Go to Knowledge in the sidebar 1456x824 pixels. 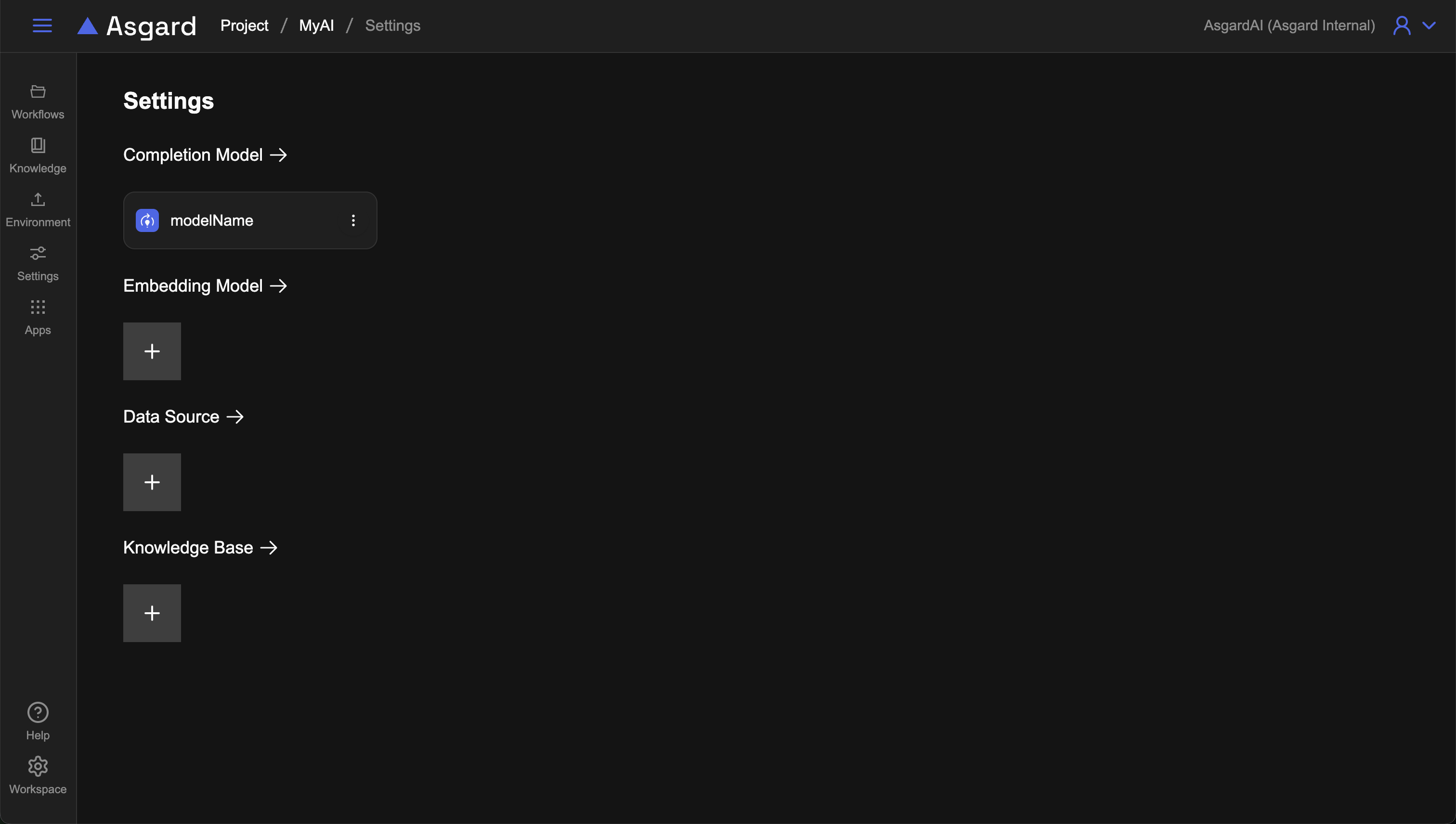tap(38, 155)
